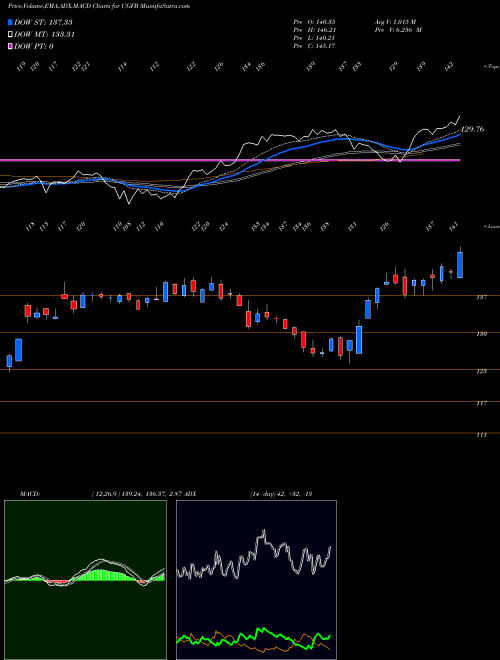Click the 123 price axis label

pos(482,371)
